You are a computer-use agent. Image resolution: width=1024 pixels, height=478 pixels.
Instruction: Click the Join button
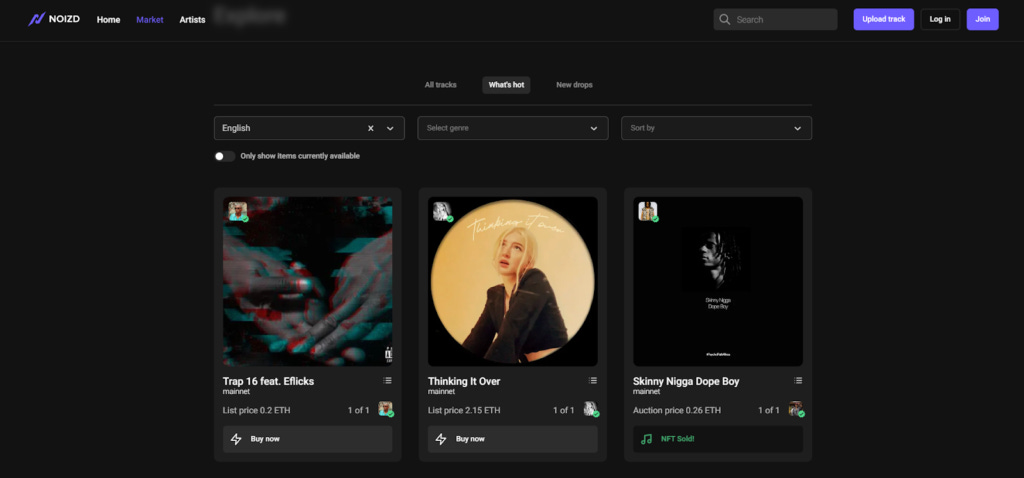tap(983, 19)
